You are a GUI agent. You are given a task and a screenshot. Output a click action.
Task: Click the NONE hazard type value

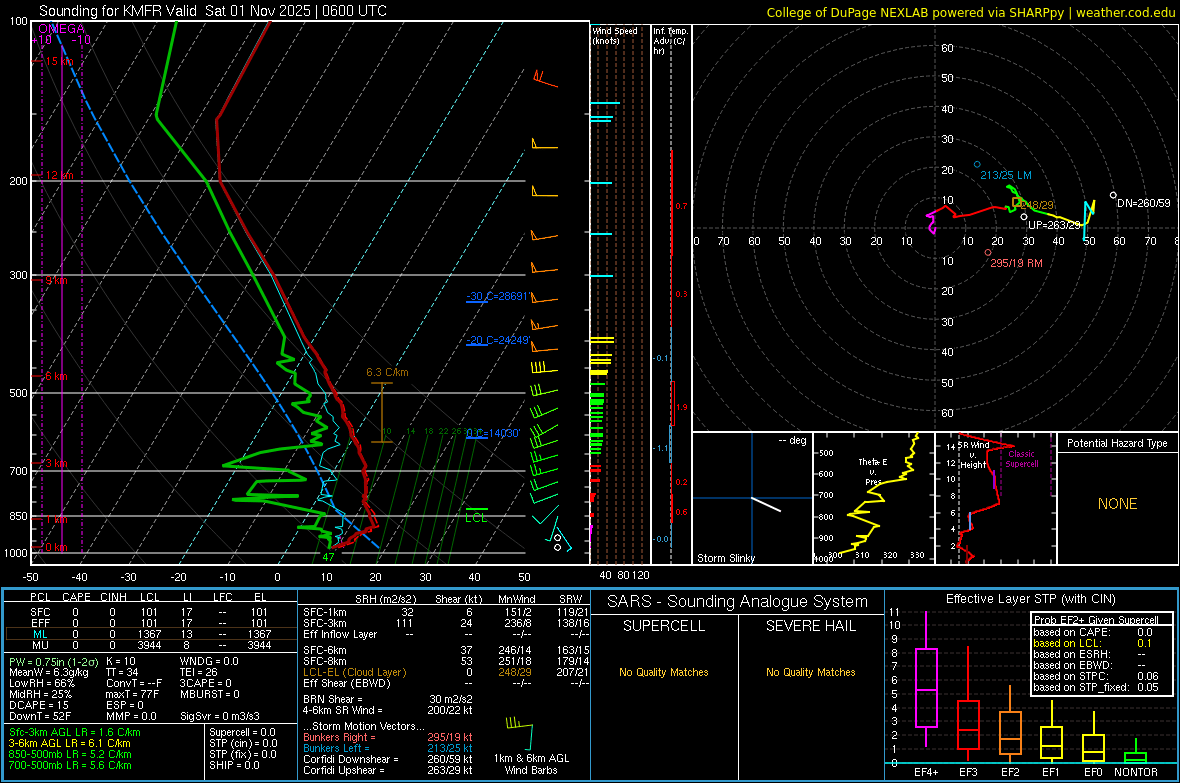click(1117, 504)
